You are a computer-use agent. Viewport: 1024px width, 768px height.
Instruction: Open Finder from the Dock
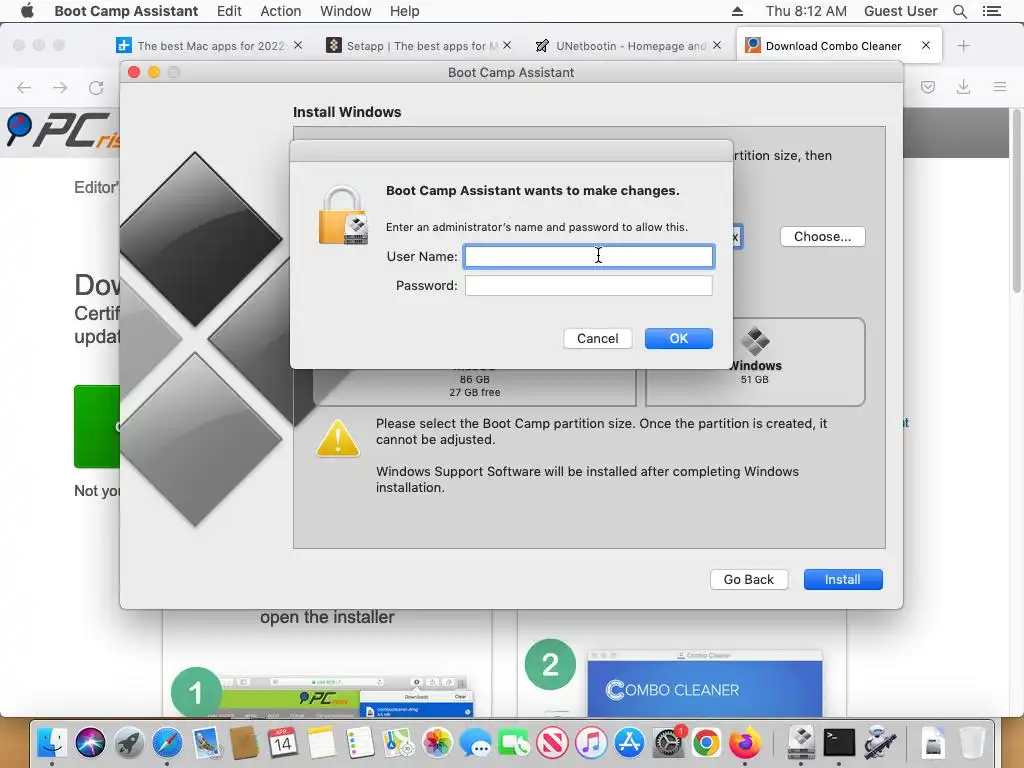[52, 743]
